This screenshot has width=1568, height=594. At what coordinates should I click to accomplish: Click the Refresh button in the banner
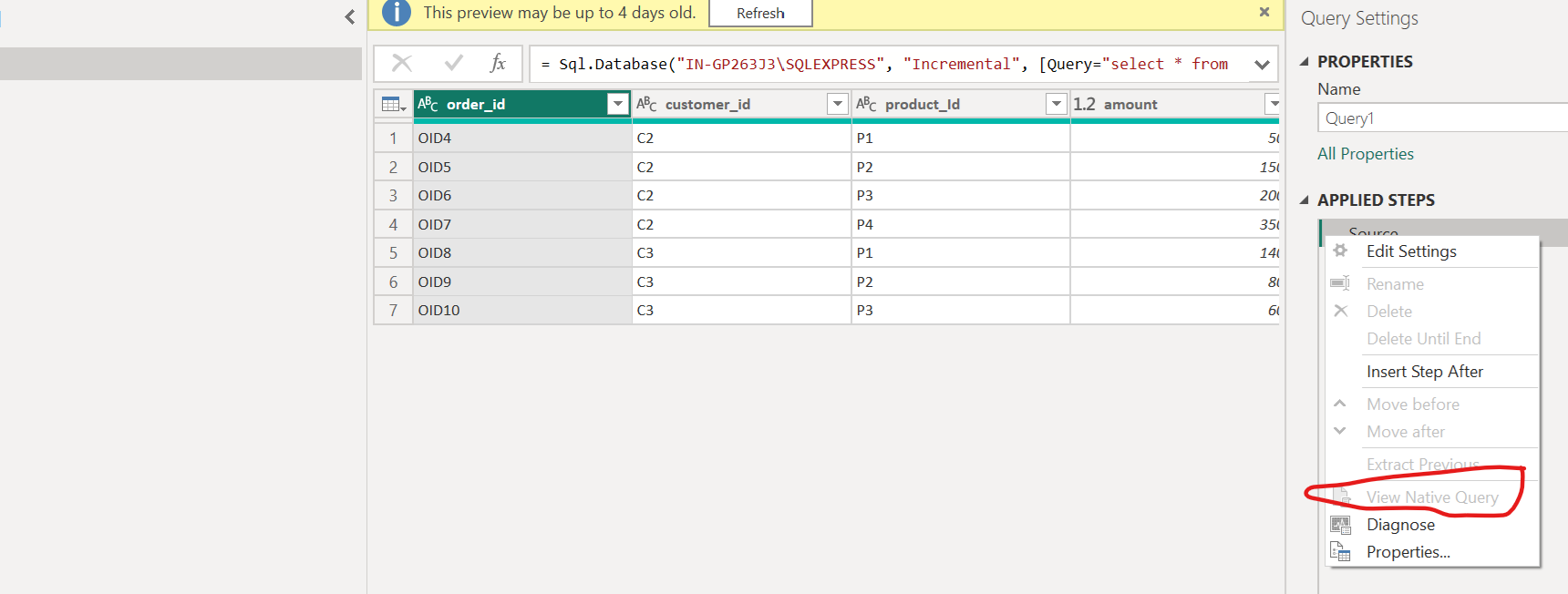[760, 13]
